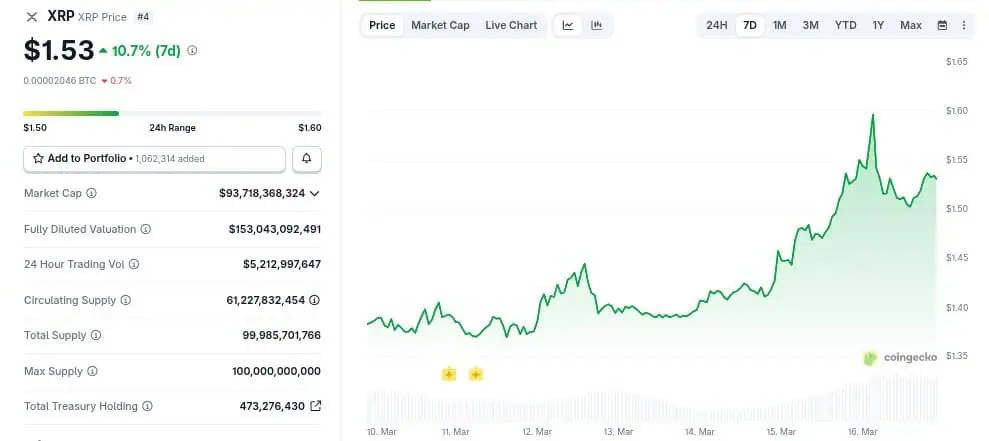Image resolution: width=989 pixels, height=441 pixels.
Task: Open the Total Treasury Holding external link
Action: coord(316,406)
